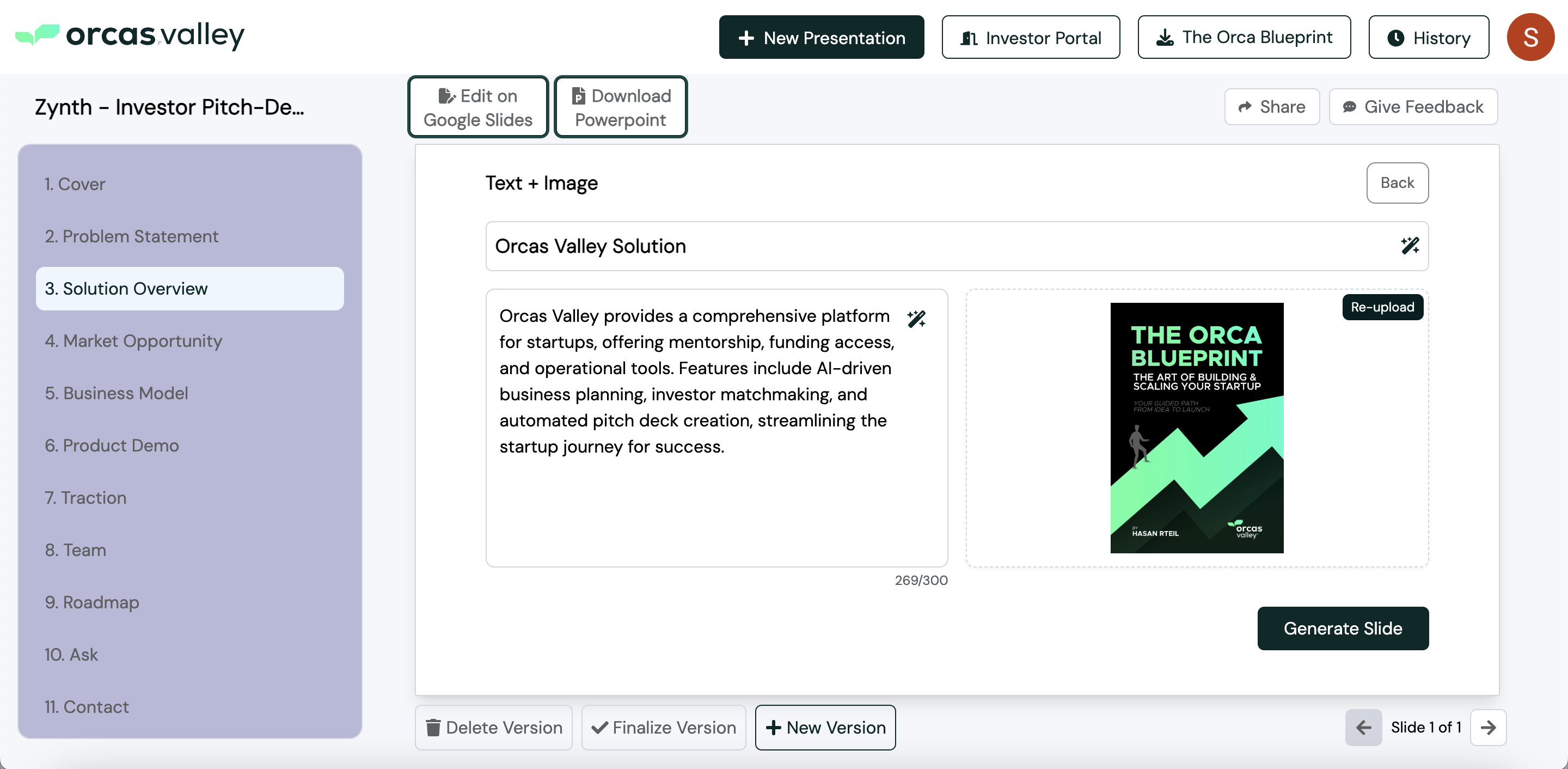Screen dimensions: 1568x769
Task: Click the AI magic wand in title field
Action: click(1409, 246)
